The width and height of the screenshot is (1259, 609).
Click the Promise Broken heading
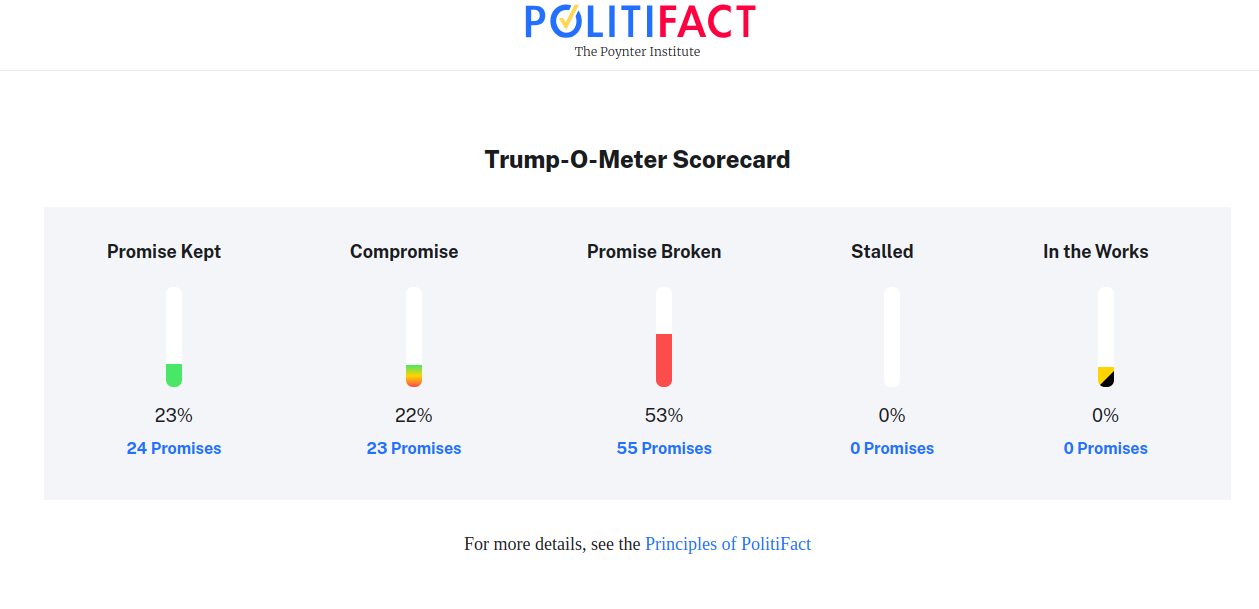(654, 252)
